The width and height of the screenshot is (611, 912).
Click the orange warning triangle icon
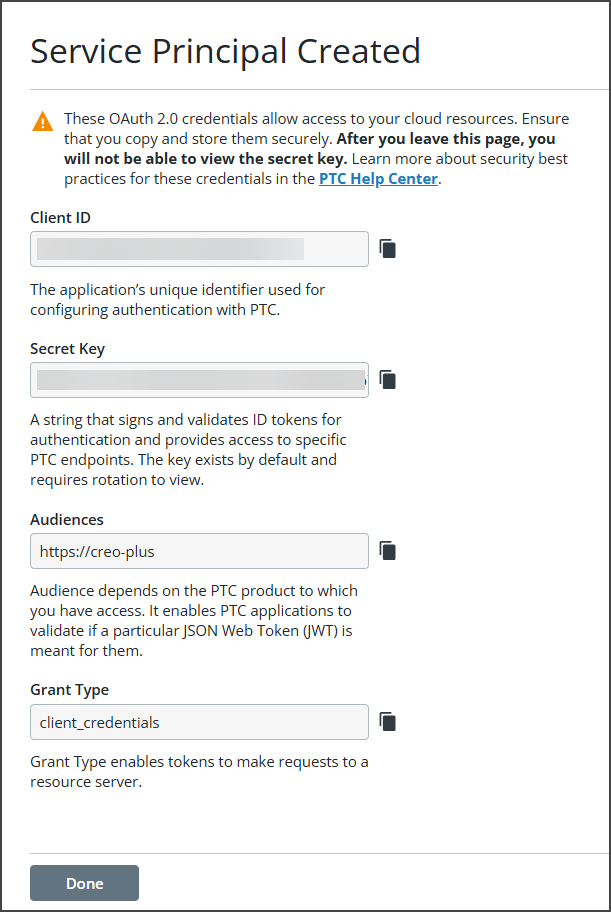(x=42, y=122)
